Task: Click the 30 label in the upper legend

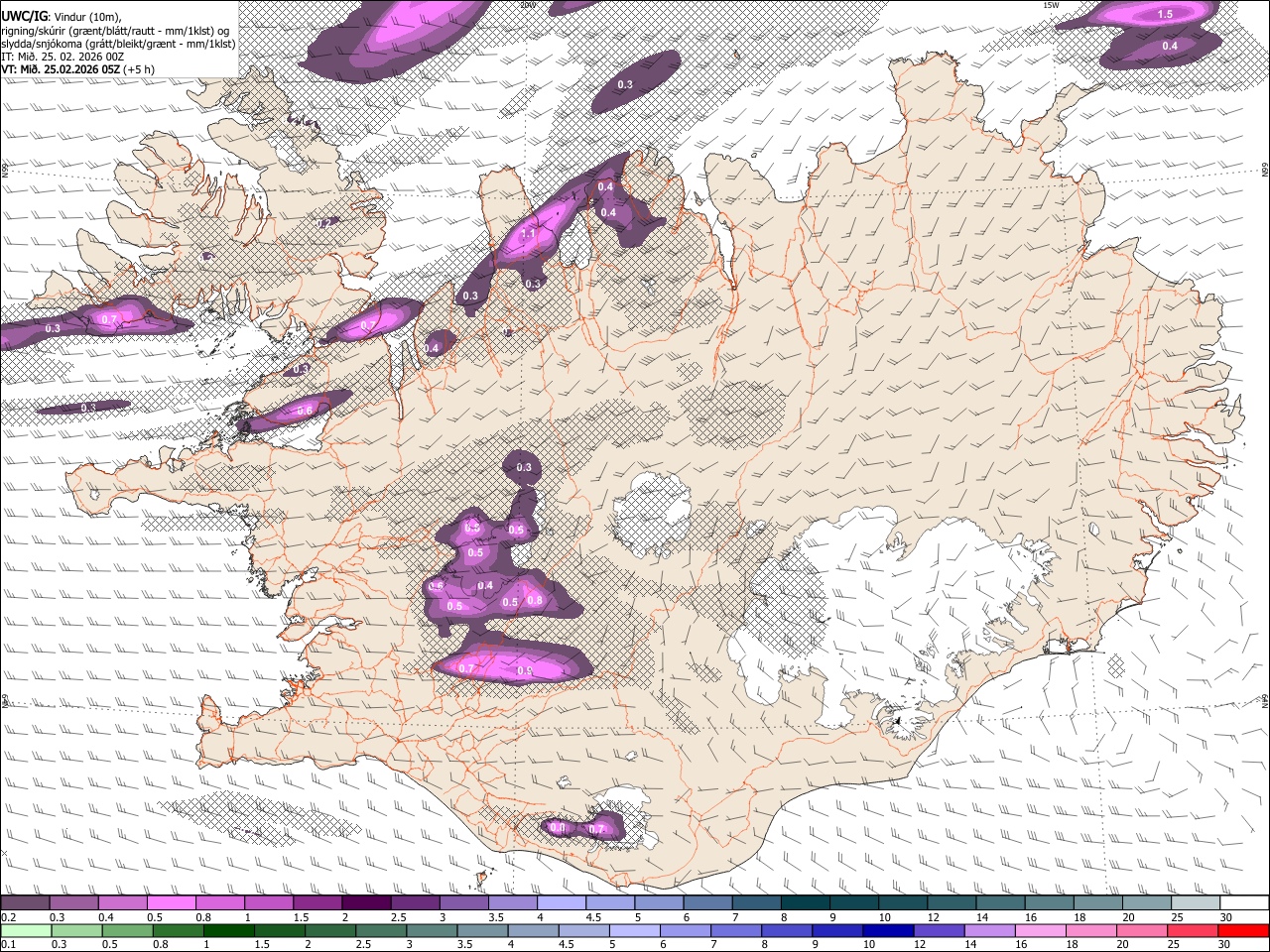Action: point(1226,917)
